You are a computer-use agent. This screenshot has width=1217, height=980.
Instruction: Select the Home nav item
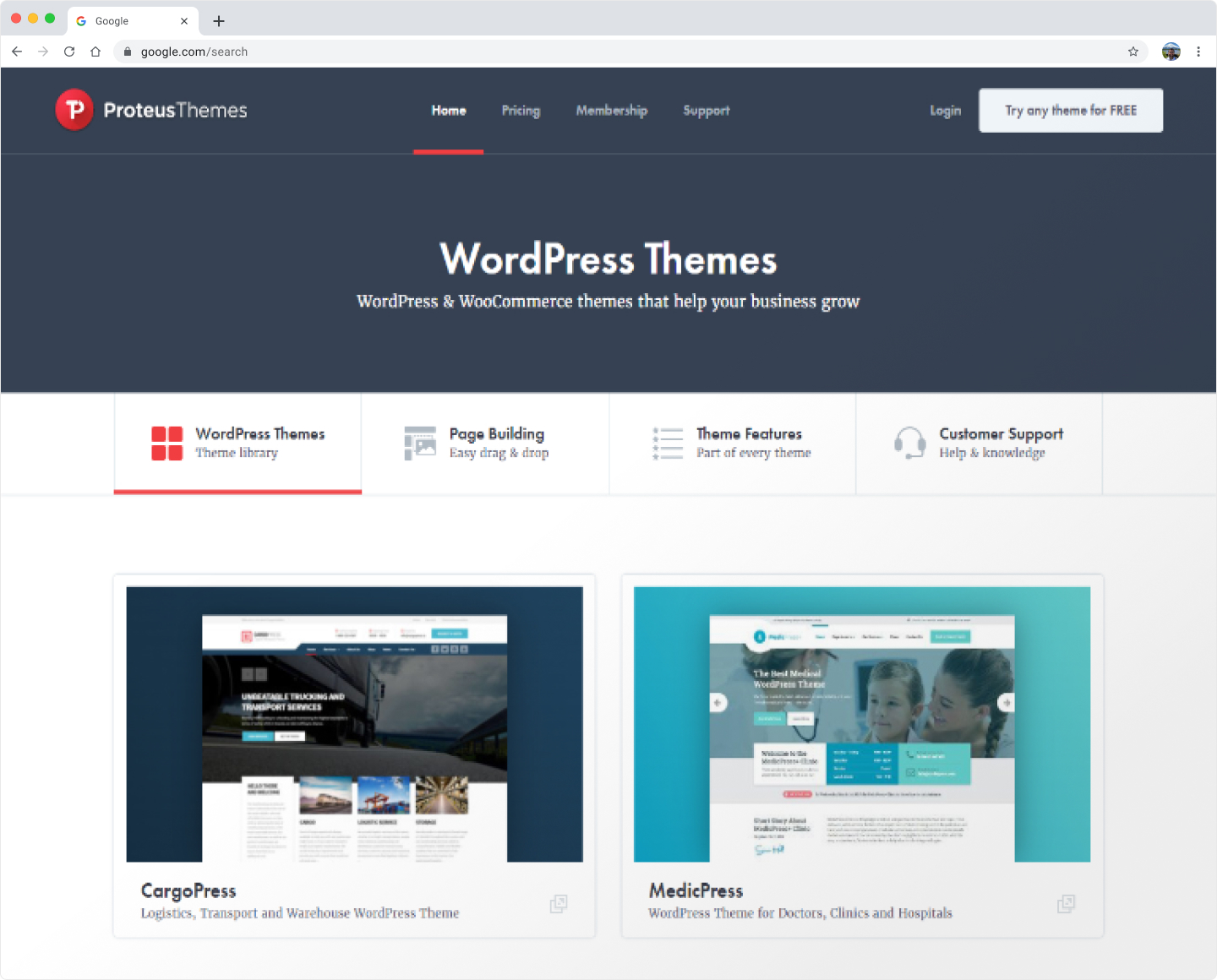pos(449,111)
